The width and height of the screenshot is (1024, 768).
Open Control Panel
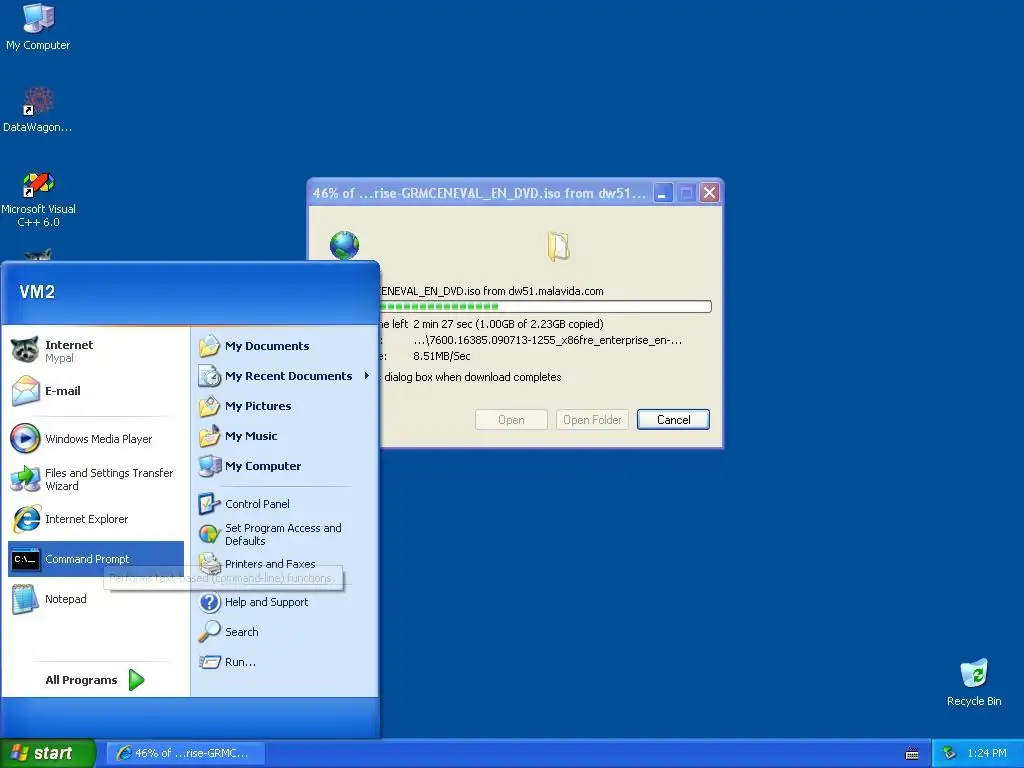pos(284,504)
